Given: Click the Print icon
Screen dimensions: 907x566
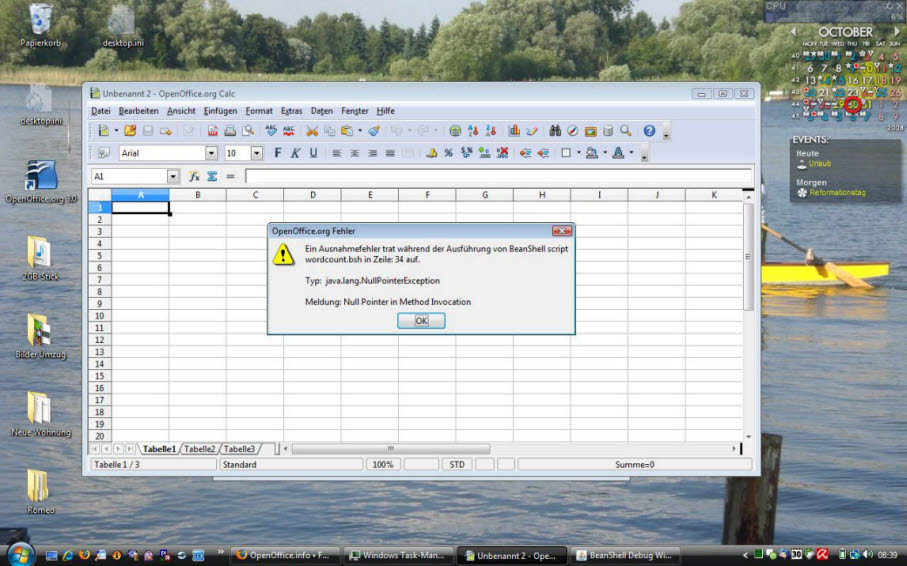Looking at the screenshot, I should click(230, 131).
